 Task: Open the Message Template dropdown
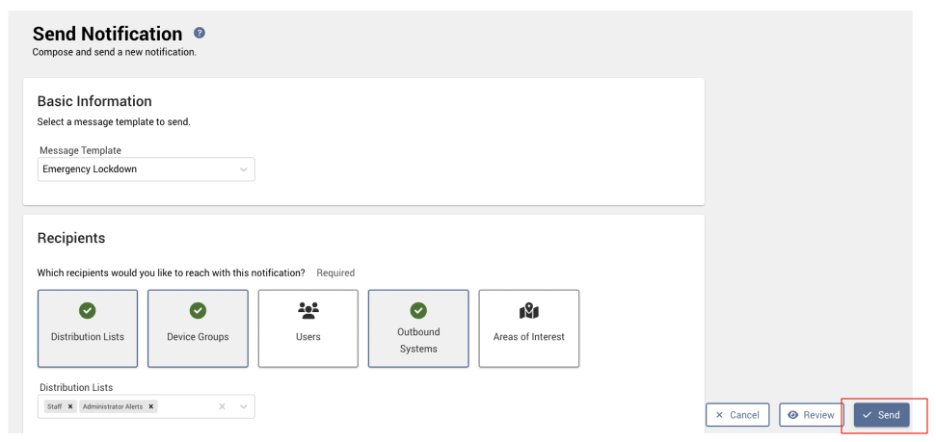point(243,169)
